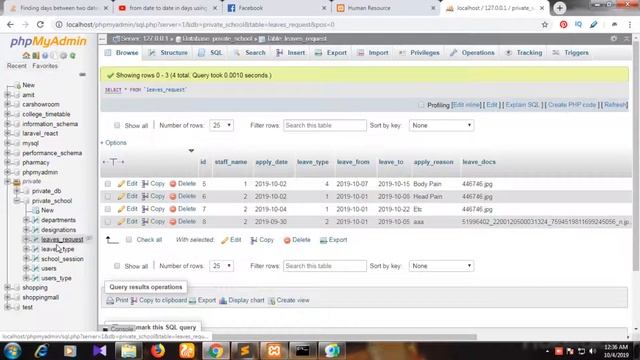Viewport: 640px width, 360px height.
Task: Expand the Options section
Action: coord(113,143)
